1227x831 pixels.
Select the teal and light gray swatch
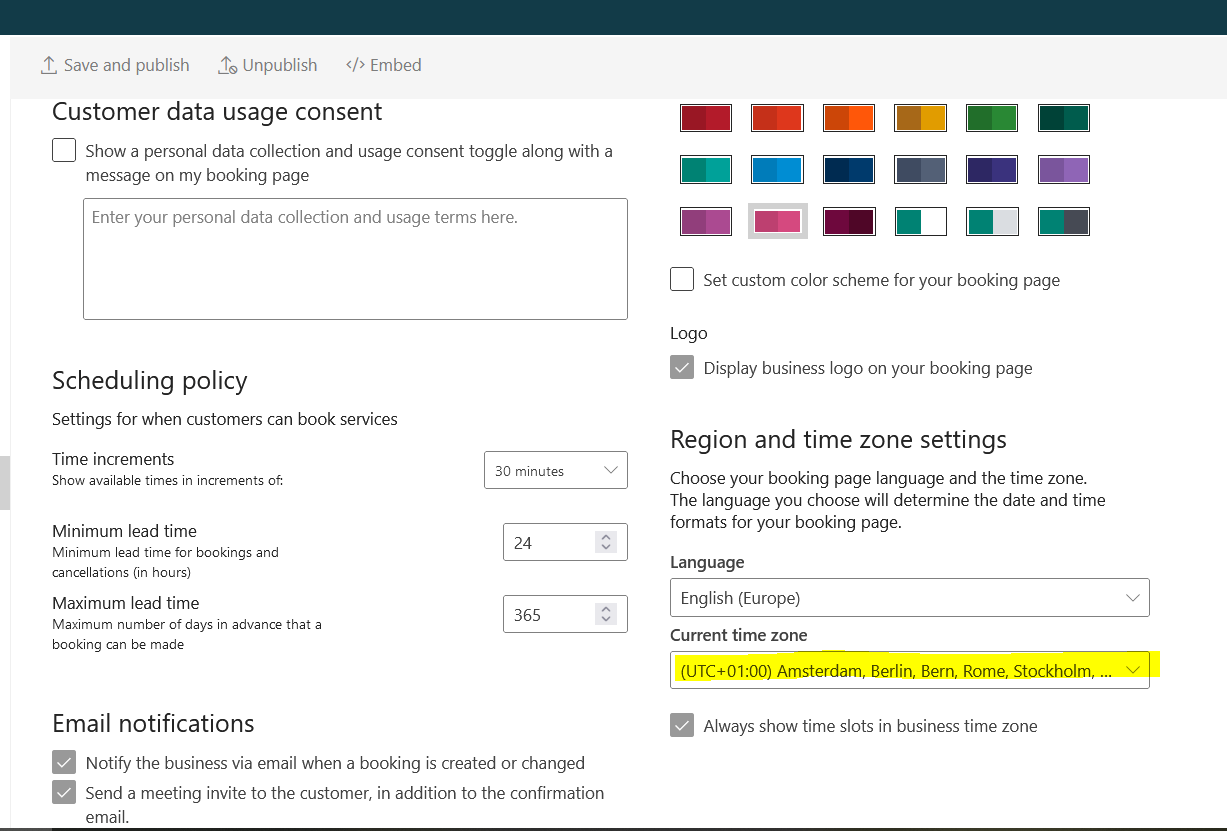pos(992,221)
